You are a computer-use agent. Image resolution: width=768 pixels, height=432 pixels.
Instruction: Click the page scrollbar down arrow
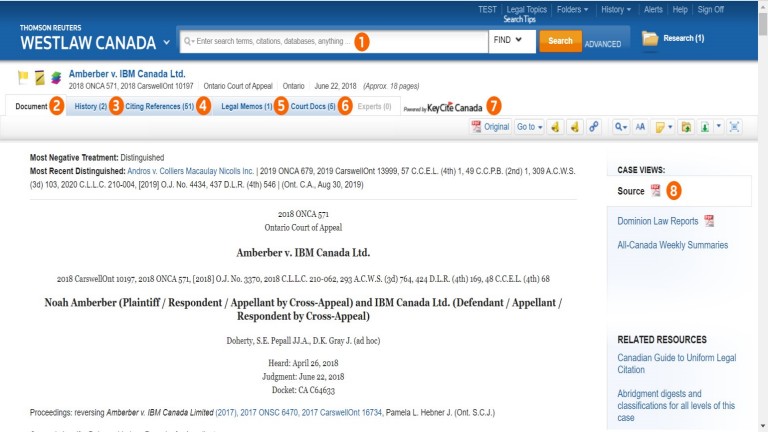click(x=763, y=427)
